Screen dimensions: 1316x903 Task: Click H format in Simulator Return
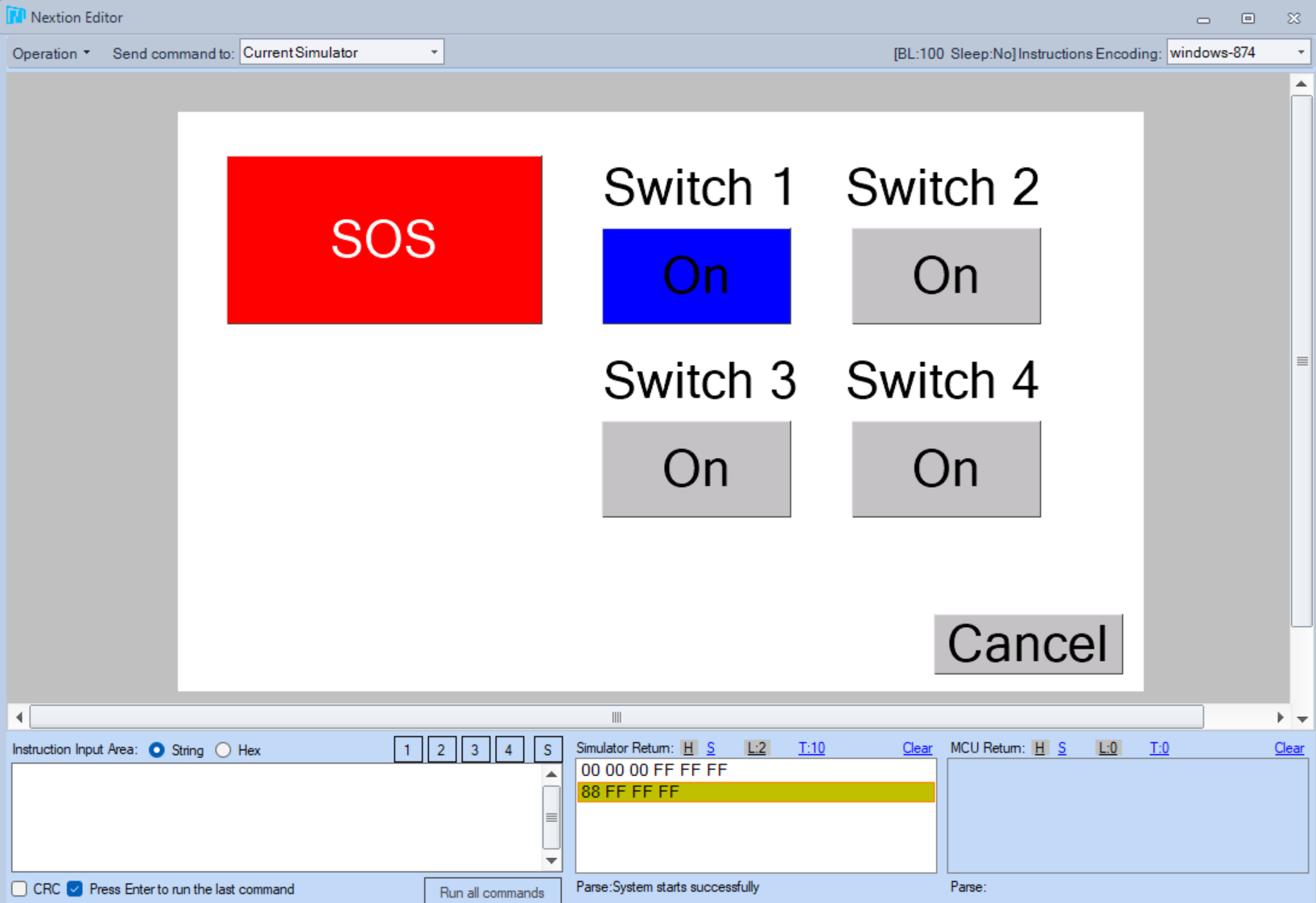pyautogui.click(x=688, y=748)
